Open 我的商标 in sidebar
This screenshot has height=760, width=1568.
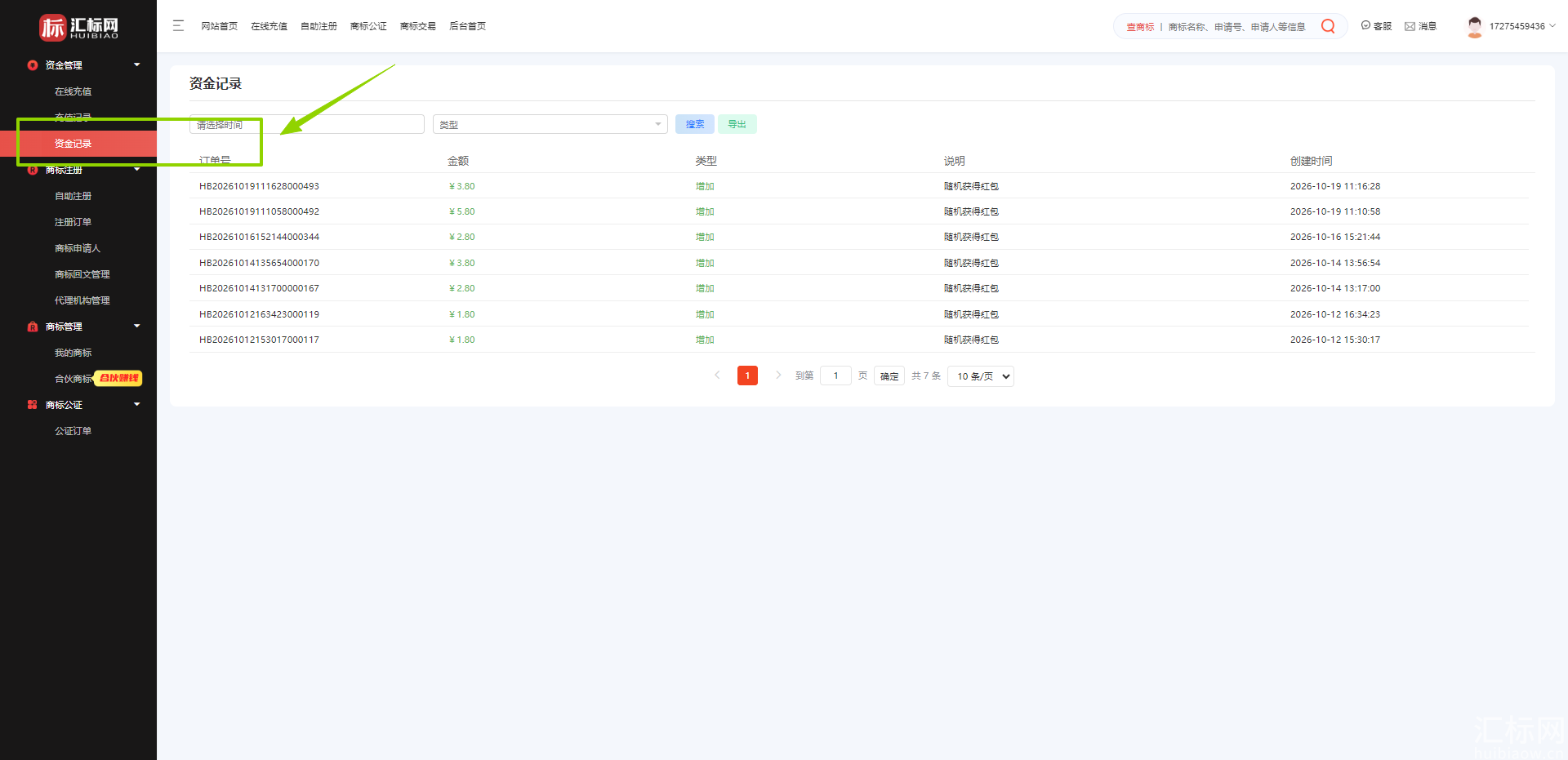pyautogui.click(x=73, y=353)
